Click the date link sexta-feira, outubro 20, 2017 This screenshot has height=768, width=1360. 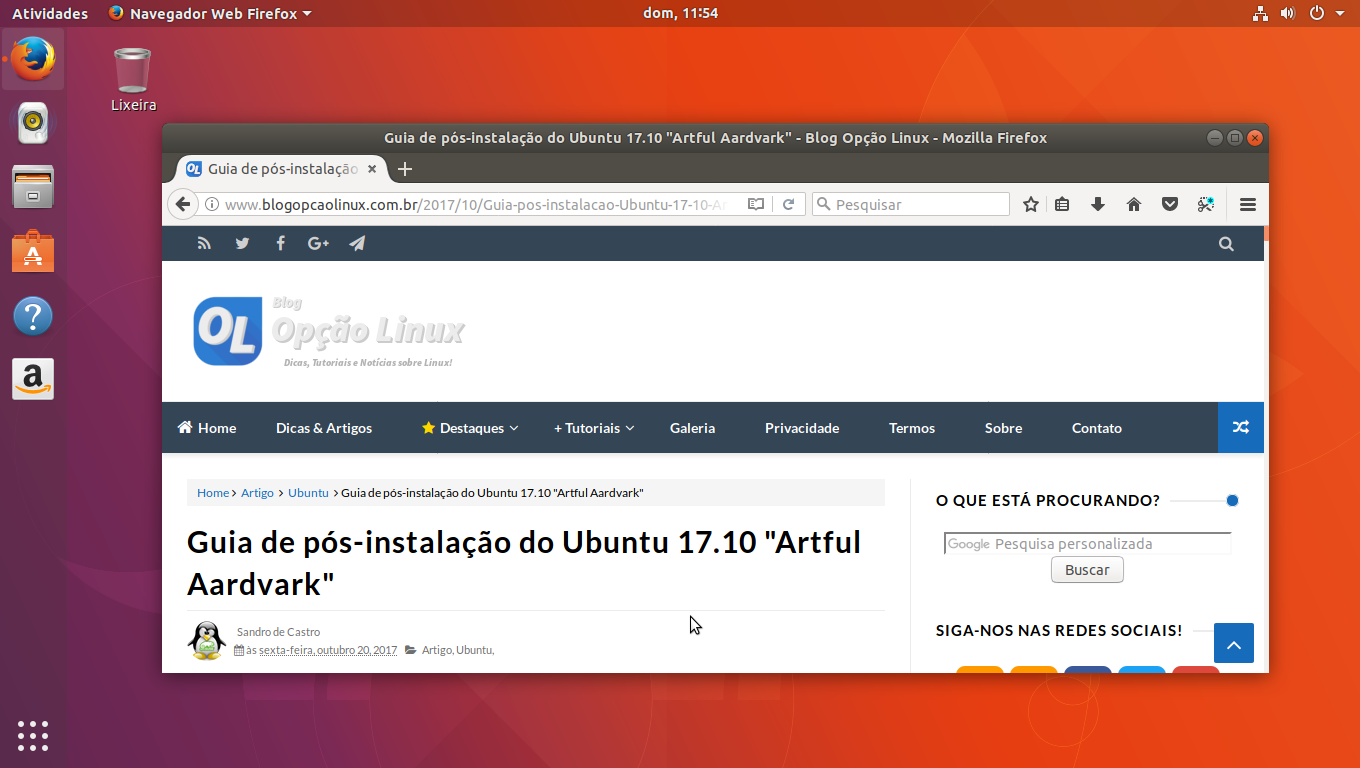pos(328,650)
